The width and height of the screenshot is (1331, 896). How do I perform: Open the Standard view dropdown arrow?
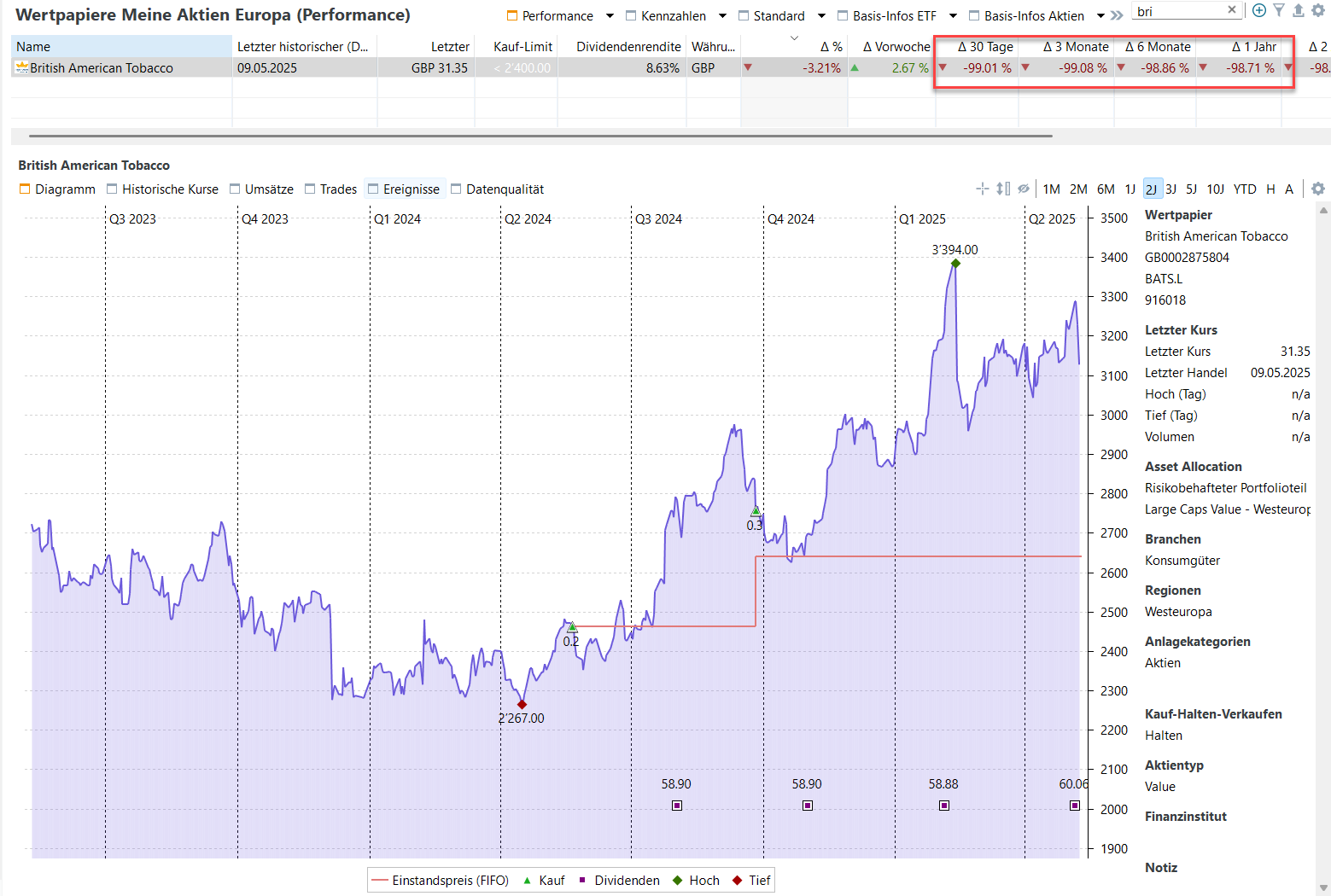(821, 16)
